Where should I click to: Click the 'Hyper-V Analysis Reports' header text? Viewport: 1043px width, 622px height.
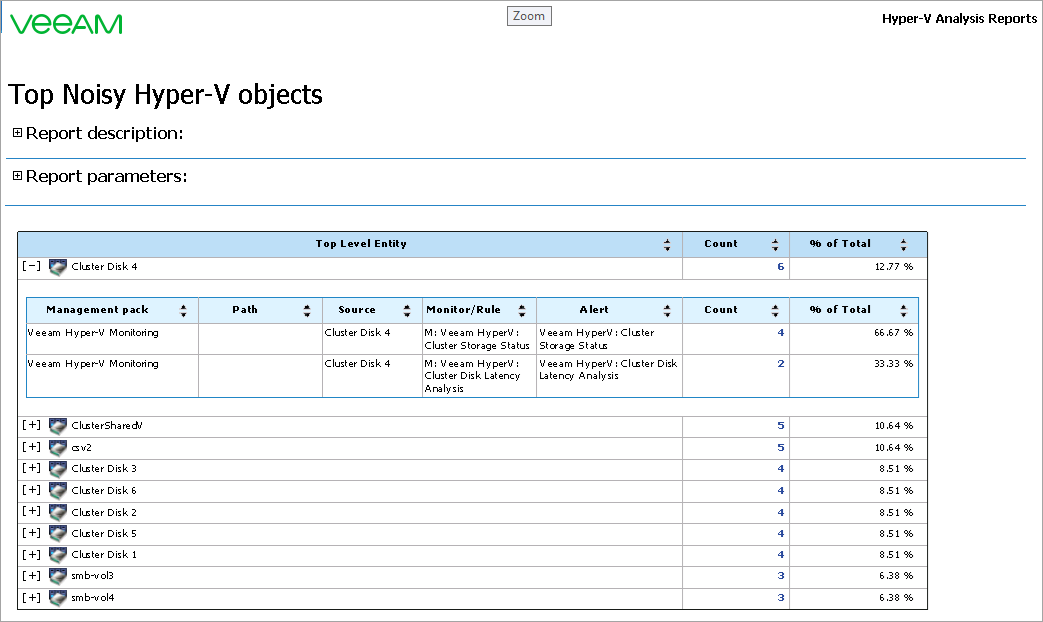point(959,19)
